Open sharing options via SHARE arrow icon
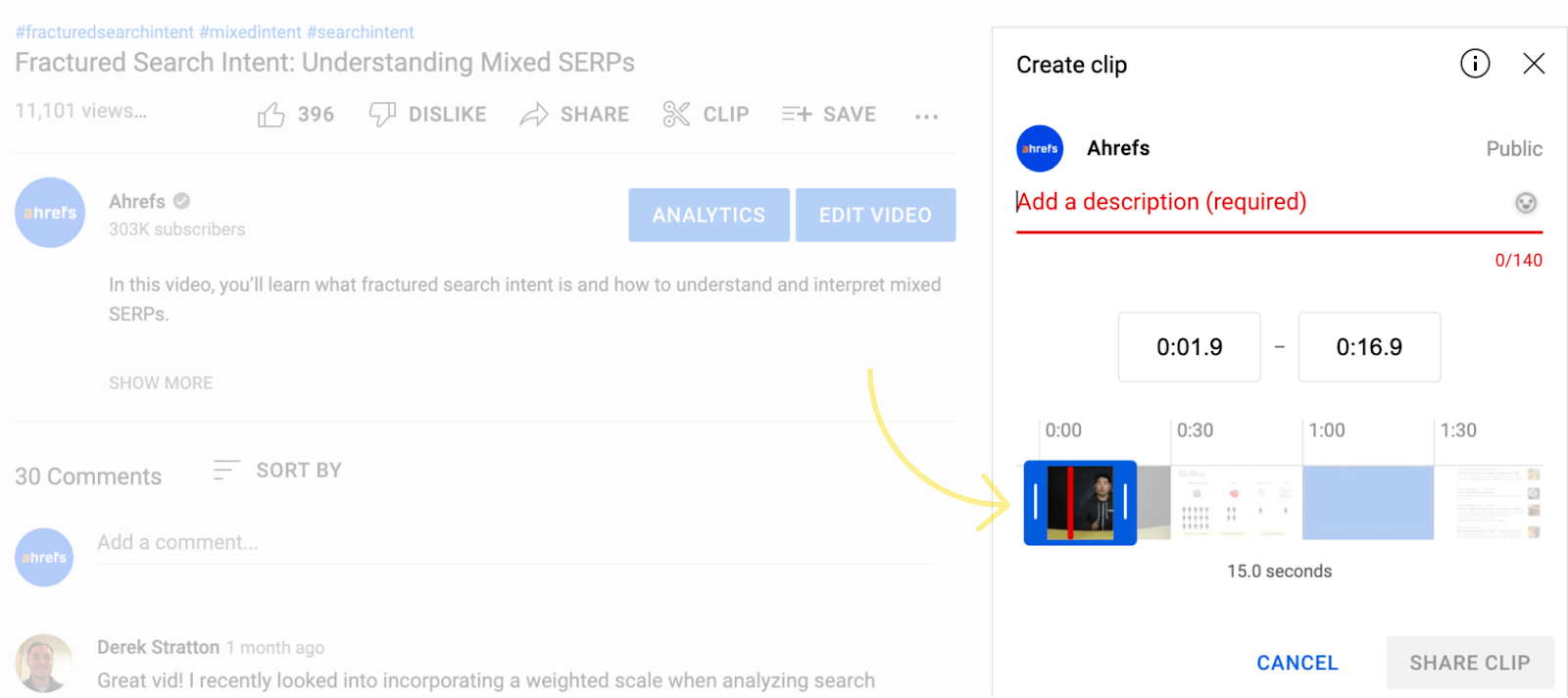Viewport: 1568px width, 698px height. click(533, 113)
